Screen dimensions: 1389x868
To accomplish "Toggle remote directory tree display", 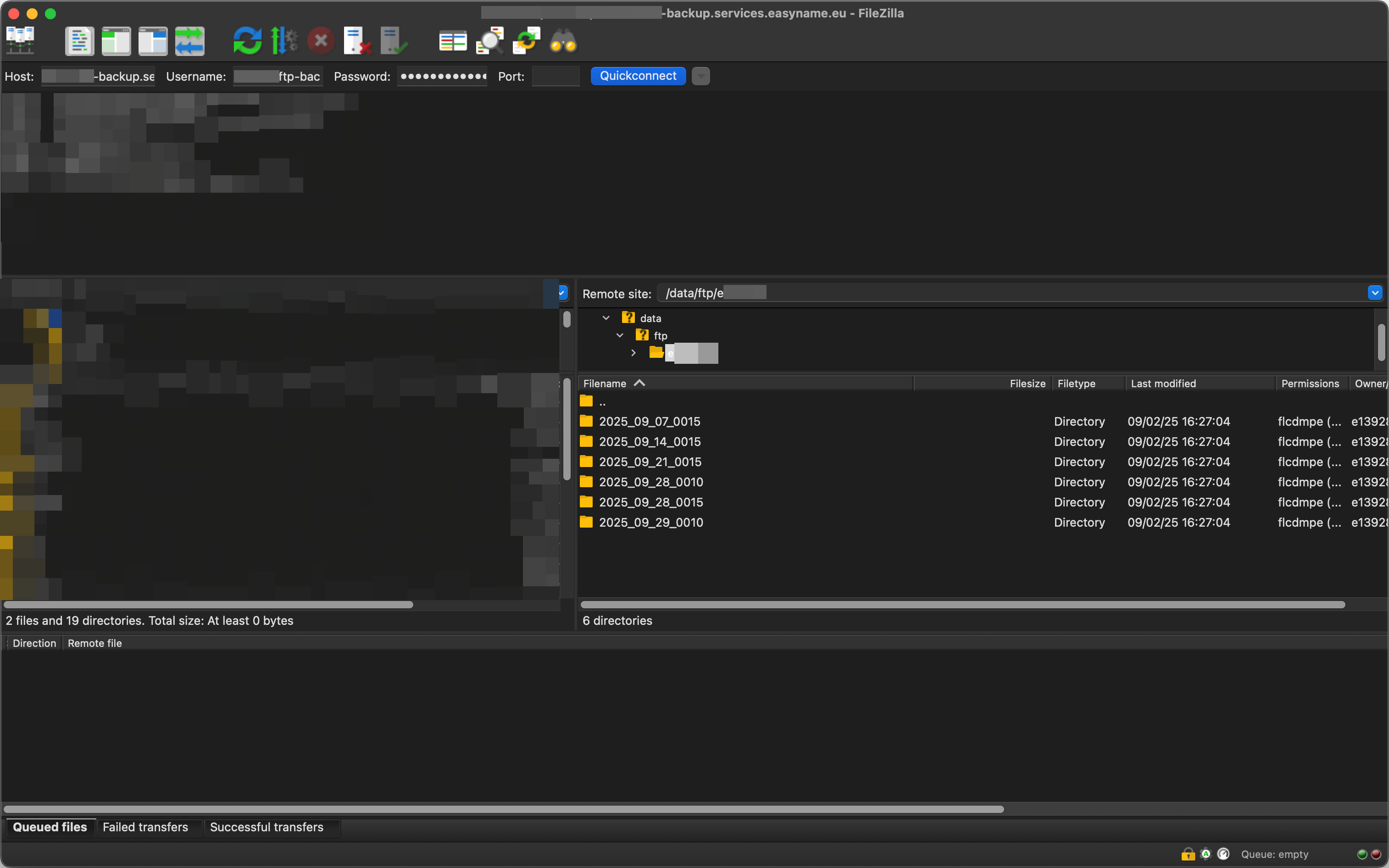I will tap(153, 41).
